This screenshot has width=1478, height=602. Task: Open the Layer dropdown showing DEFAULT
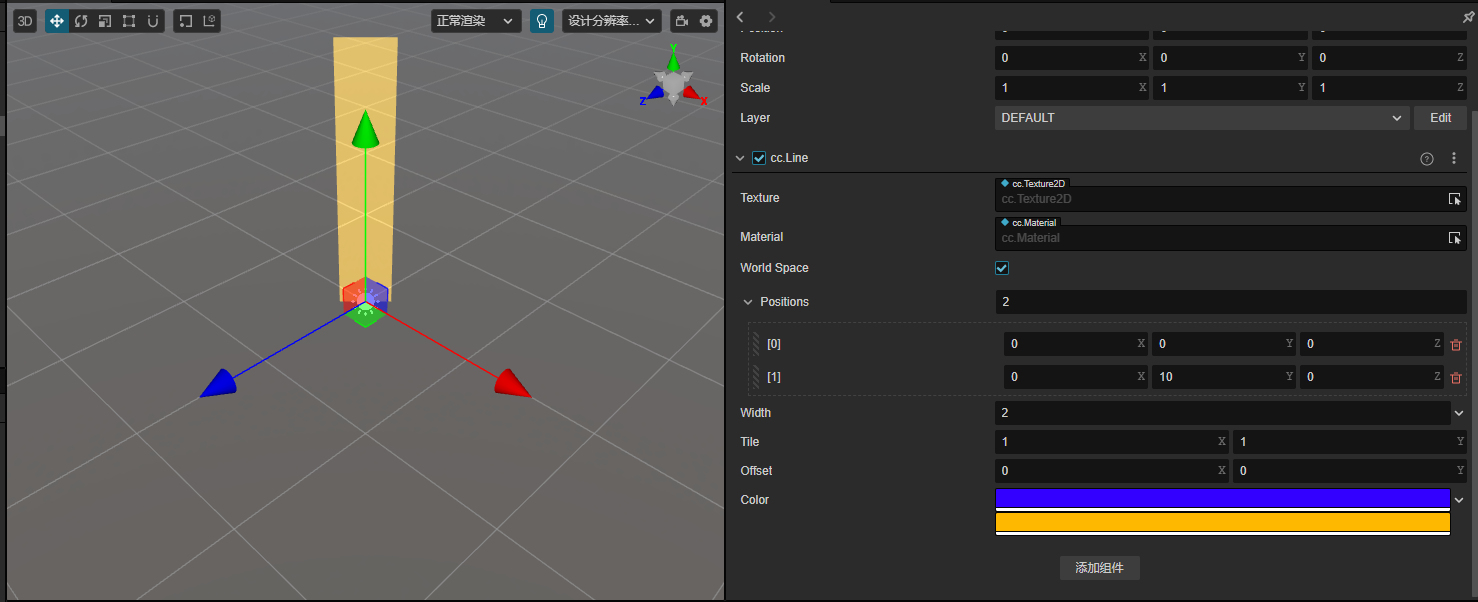point(1198,117)
